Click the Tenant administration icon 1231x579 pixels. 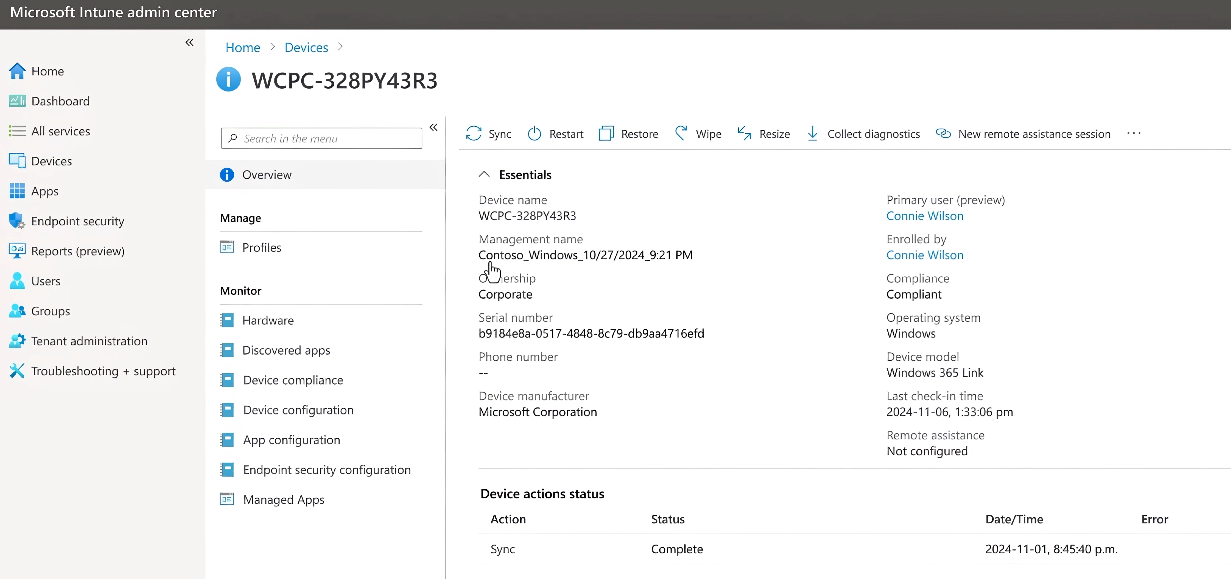tap(17, 341)
